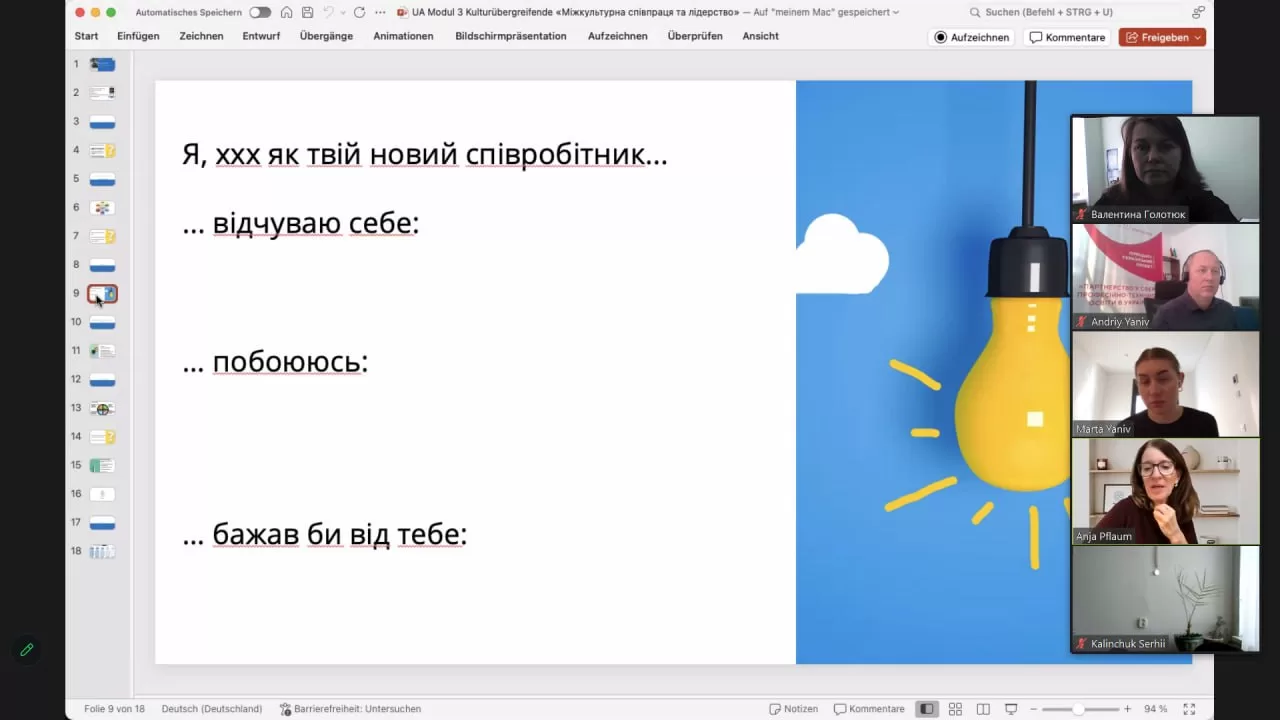Click the Home icon in title bar
This screenshot has height=720, width=1280.
[x=287, y=12]
